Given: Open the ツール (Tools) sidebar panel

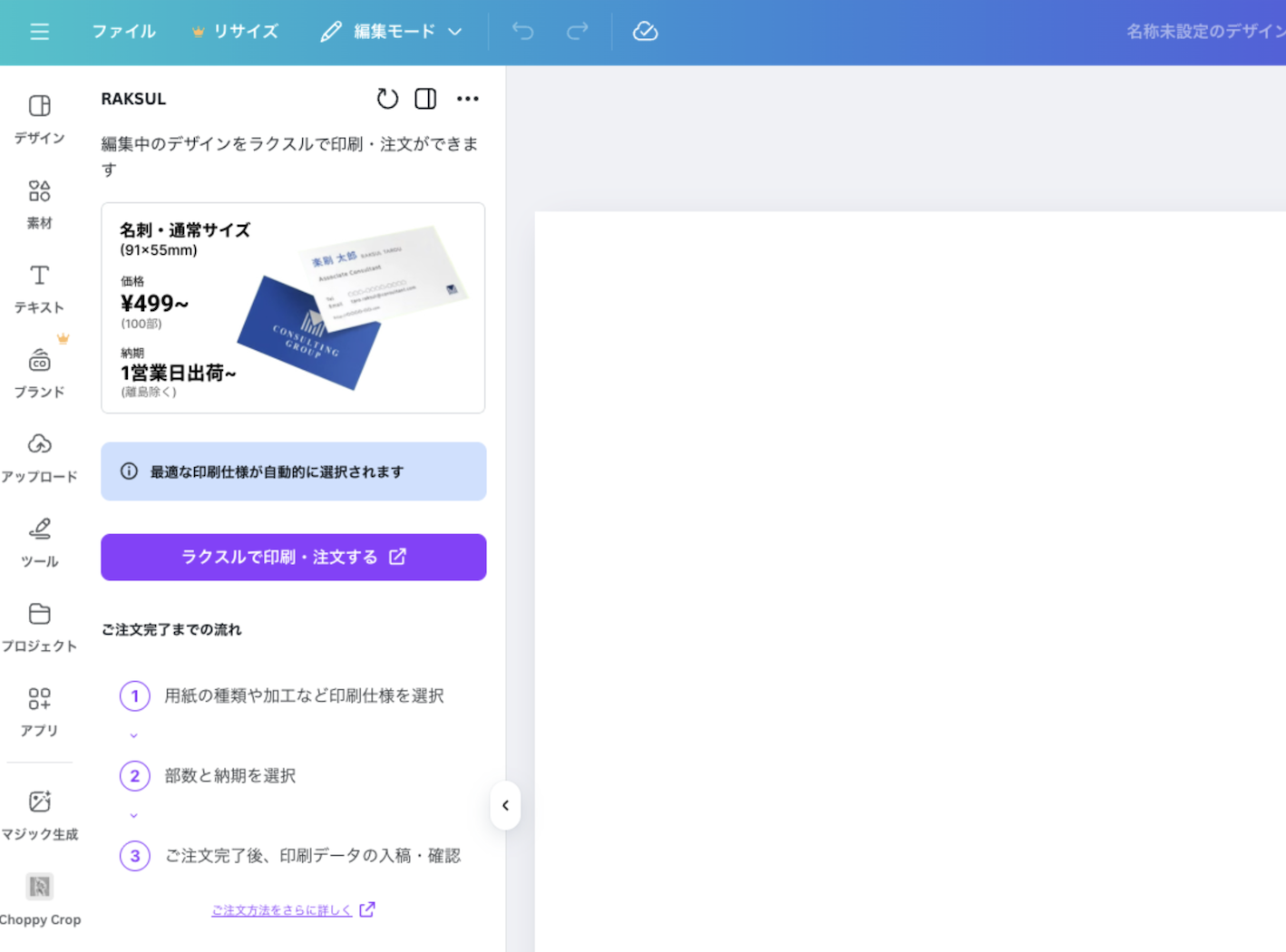Looking at the screenshot, I should [x=39, y=542].
